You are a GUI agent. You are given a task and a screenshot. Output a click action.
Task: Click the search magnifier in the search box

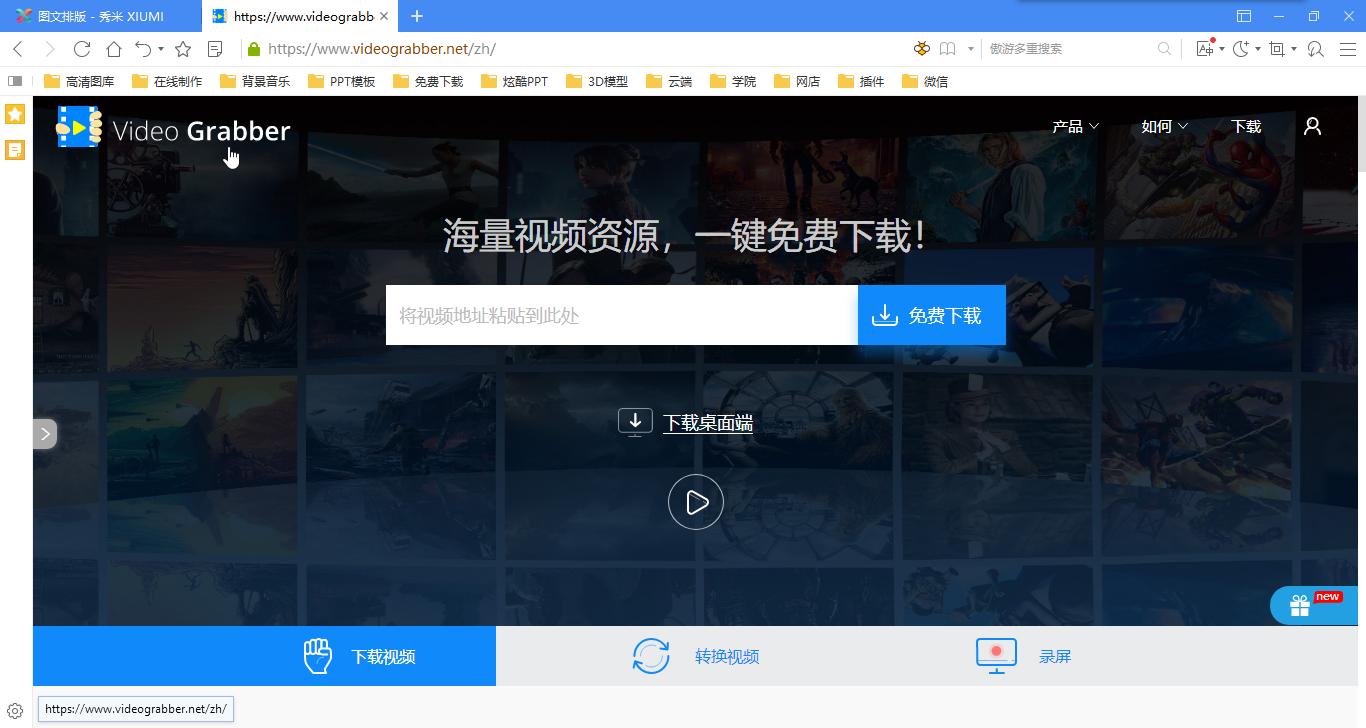(1164, 49)
